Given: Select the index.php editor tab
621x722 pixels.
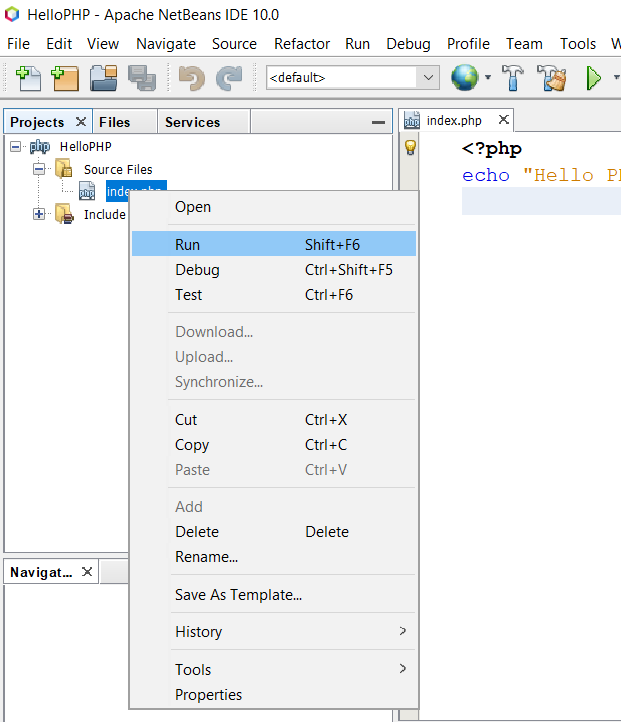Looking at the screenshot, I should click(x=454, y=120).
